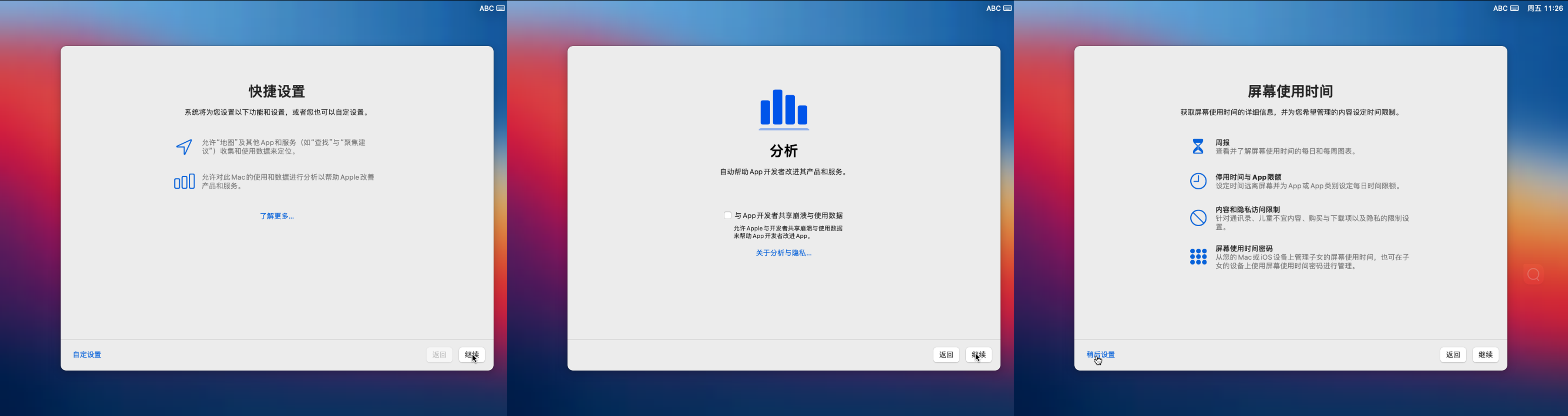The image size is (1568, 416).
Task: Click the greyed-out 返回 in 快捷设置 window
Action: 439,355
